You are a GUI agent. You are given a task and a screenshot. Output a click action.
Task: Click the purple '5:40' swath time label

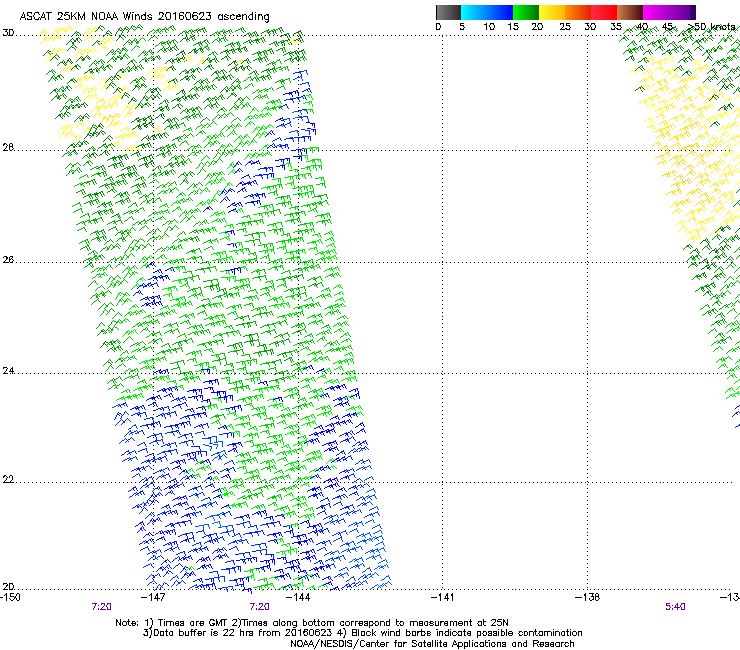click(x=675, y=607)
